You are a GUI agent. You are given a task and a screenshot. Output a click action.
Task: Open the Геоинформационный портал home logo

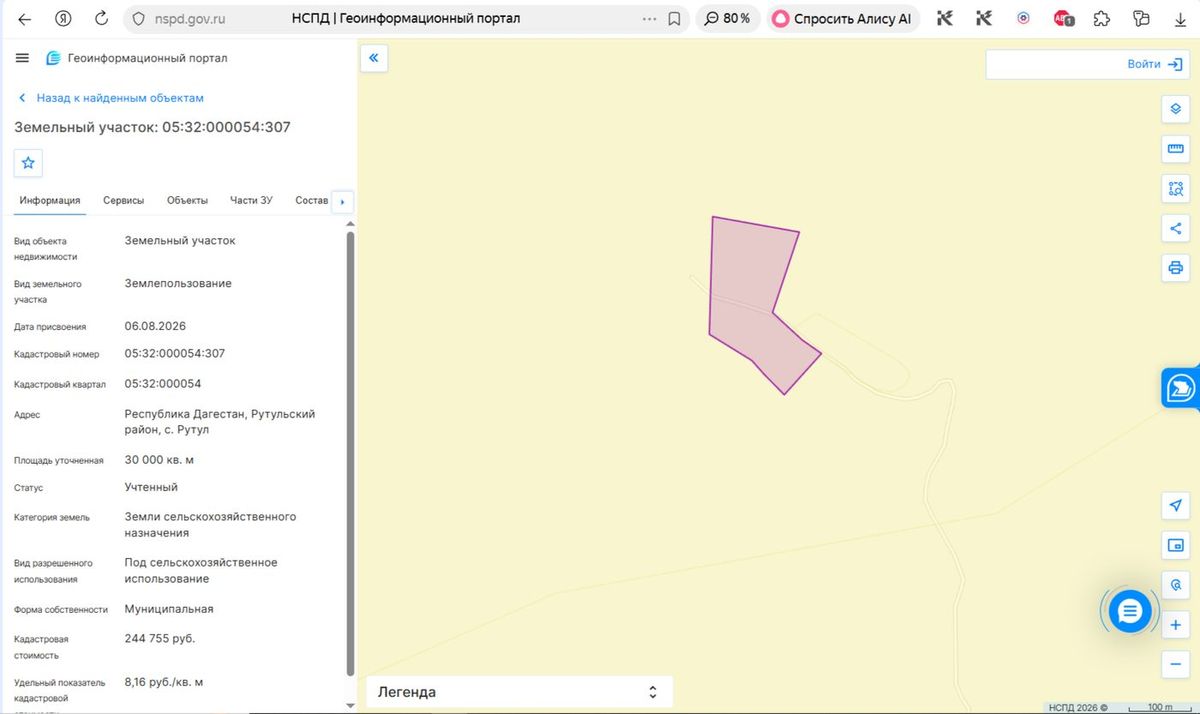[137, 58]
